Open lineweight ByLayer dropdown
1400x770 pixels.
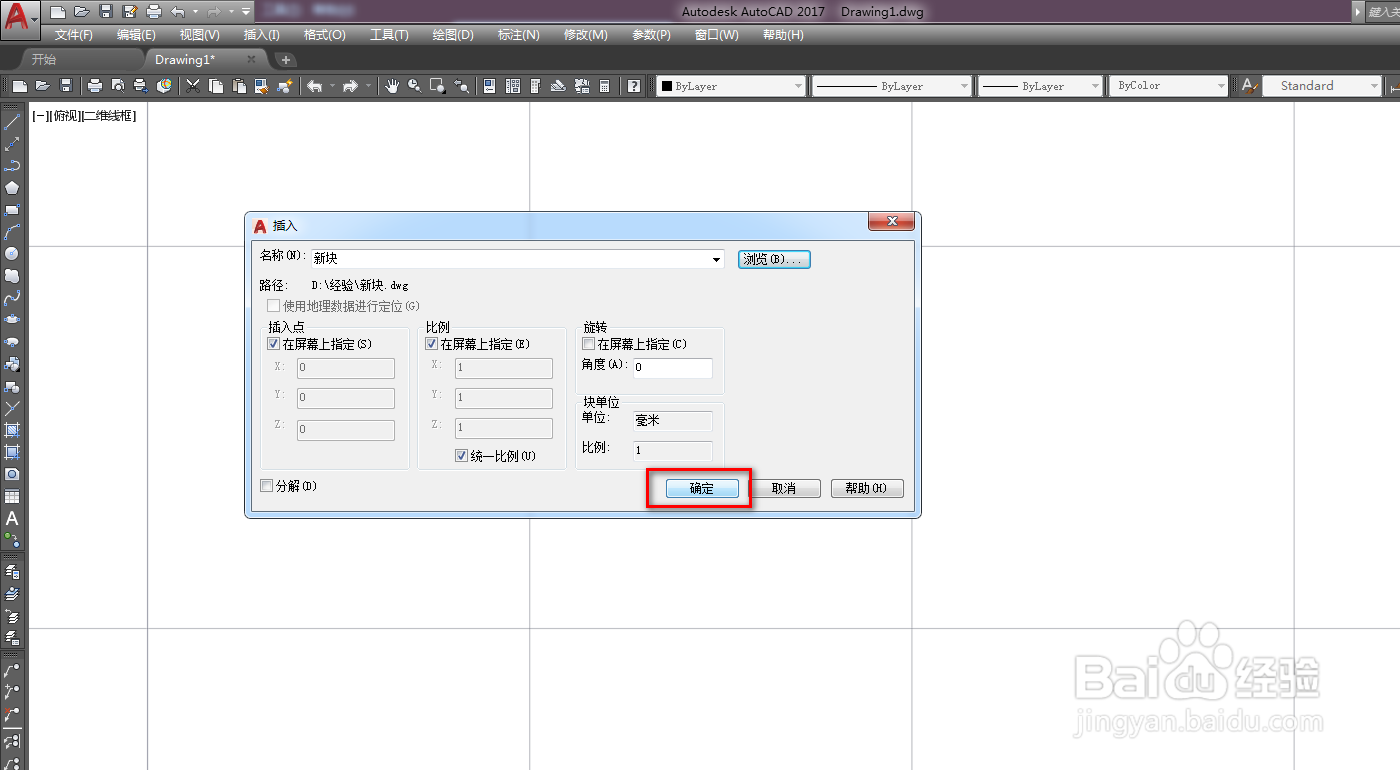click(x=1040, y=86)
